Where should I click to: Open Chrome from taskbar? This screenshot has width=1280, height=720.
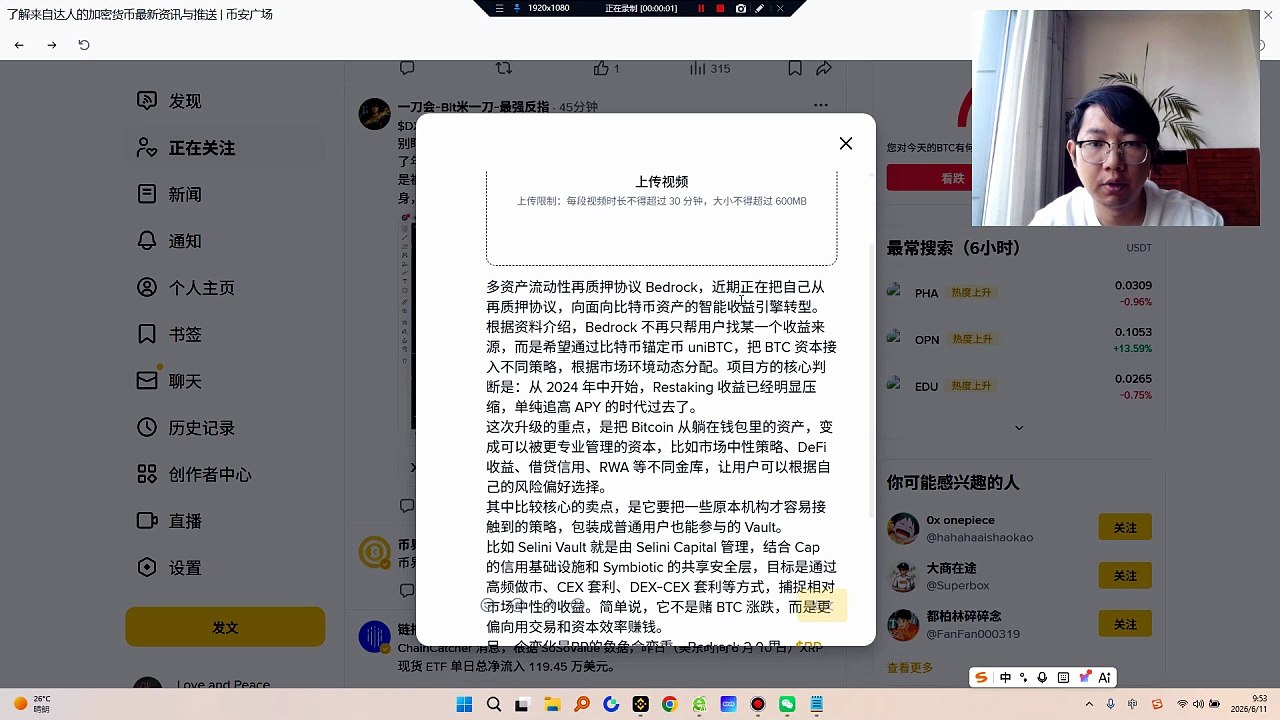(670, 704)
